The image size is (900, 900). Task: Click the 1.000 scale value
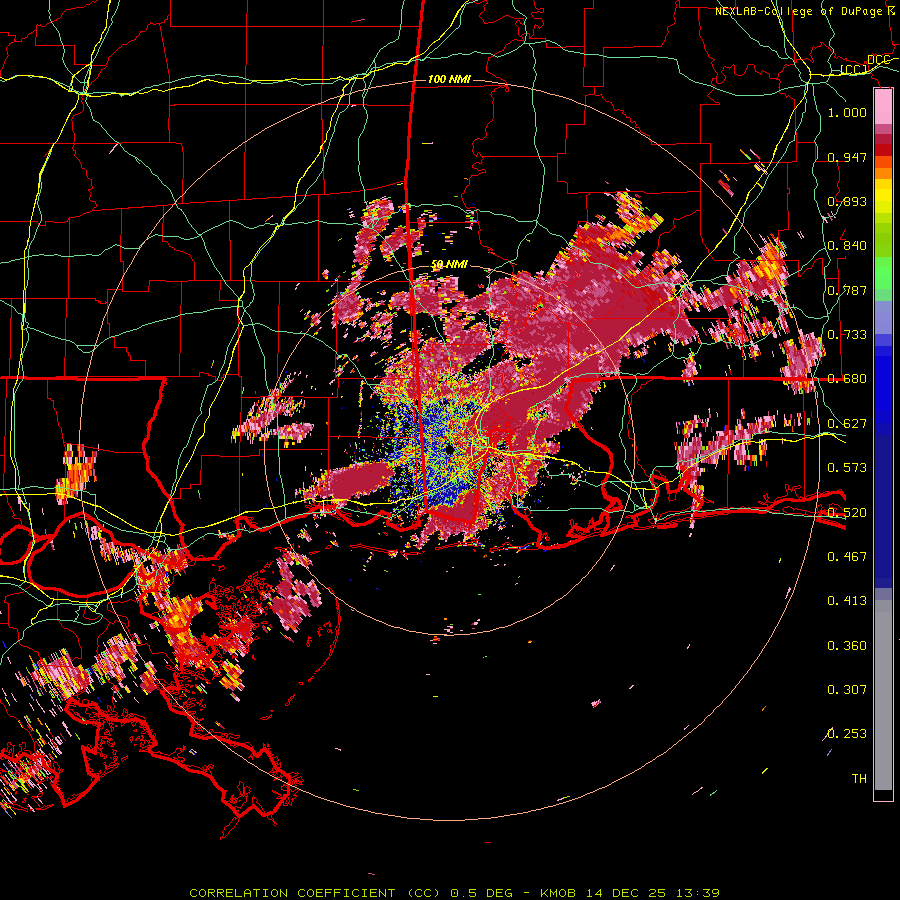[847, 112]
